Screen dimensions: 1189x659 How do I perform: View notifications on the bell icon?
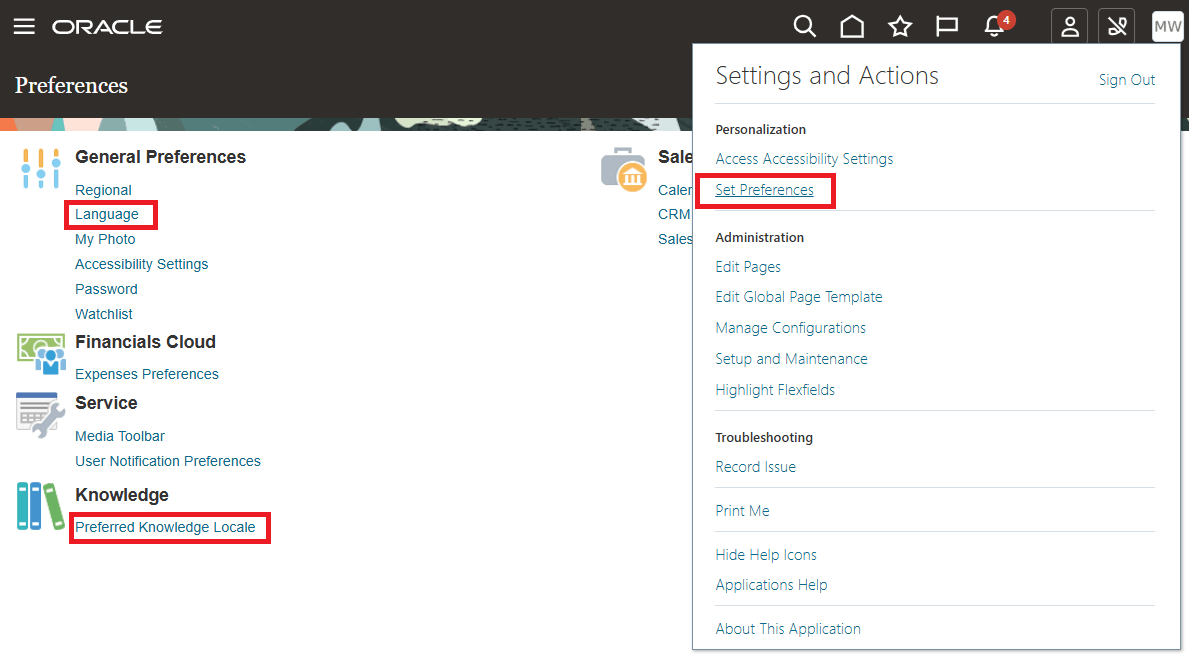click(x=993, y=28)
